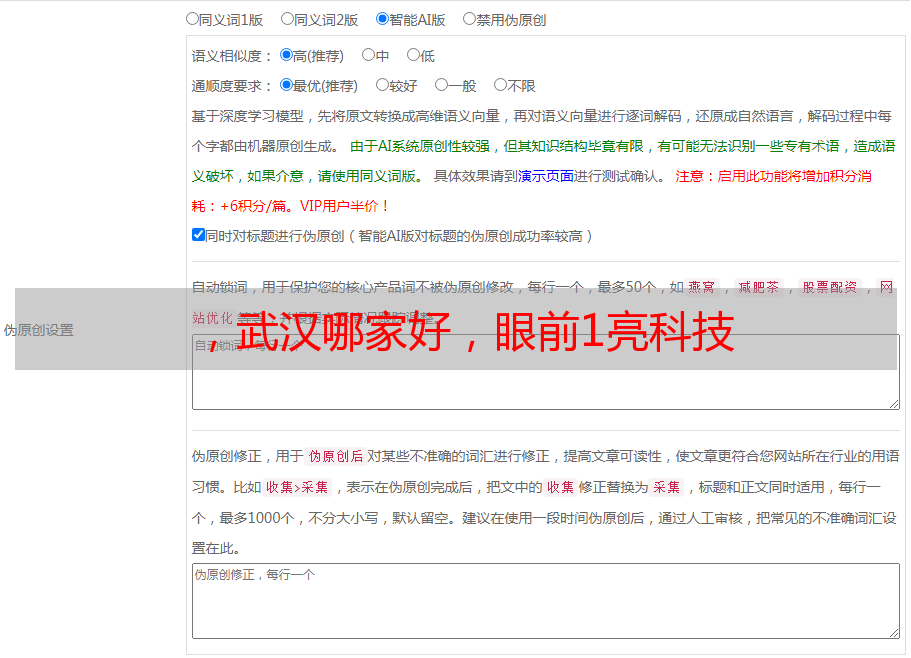
Task: Set 通顺度要求 to 不限
Action: 500,85
